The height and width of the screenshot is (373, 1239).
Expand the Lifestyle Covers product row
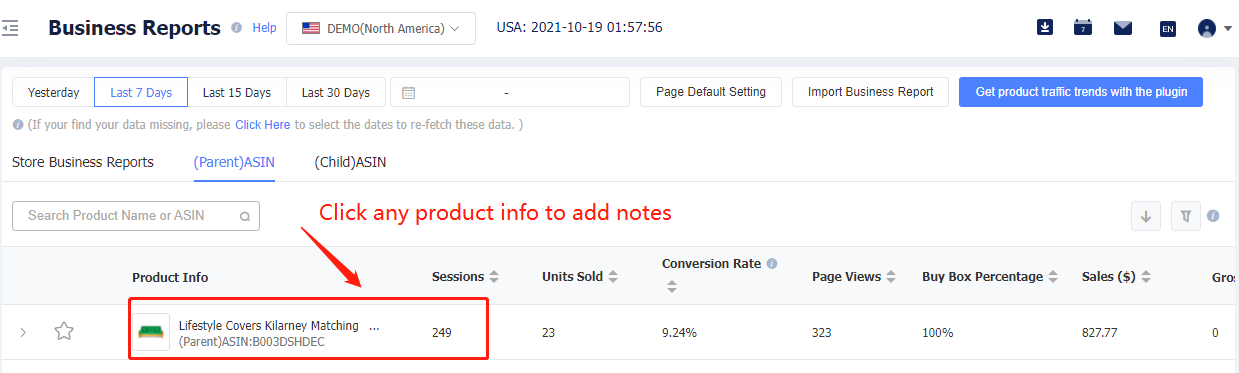24,332
